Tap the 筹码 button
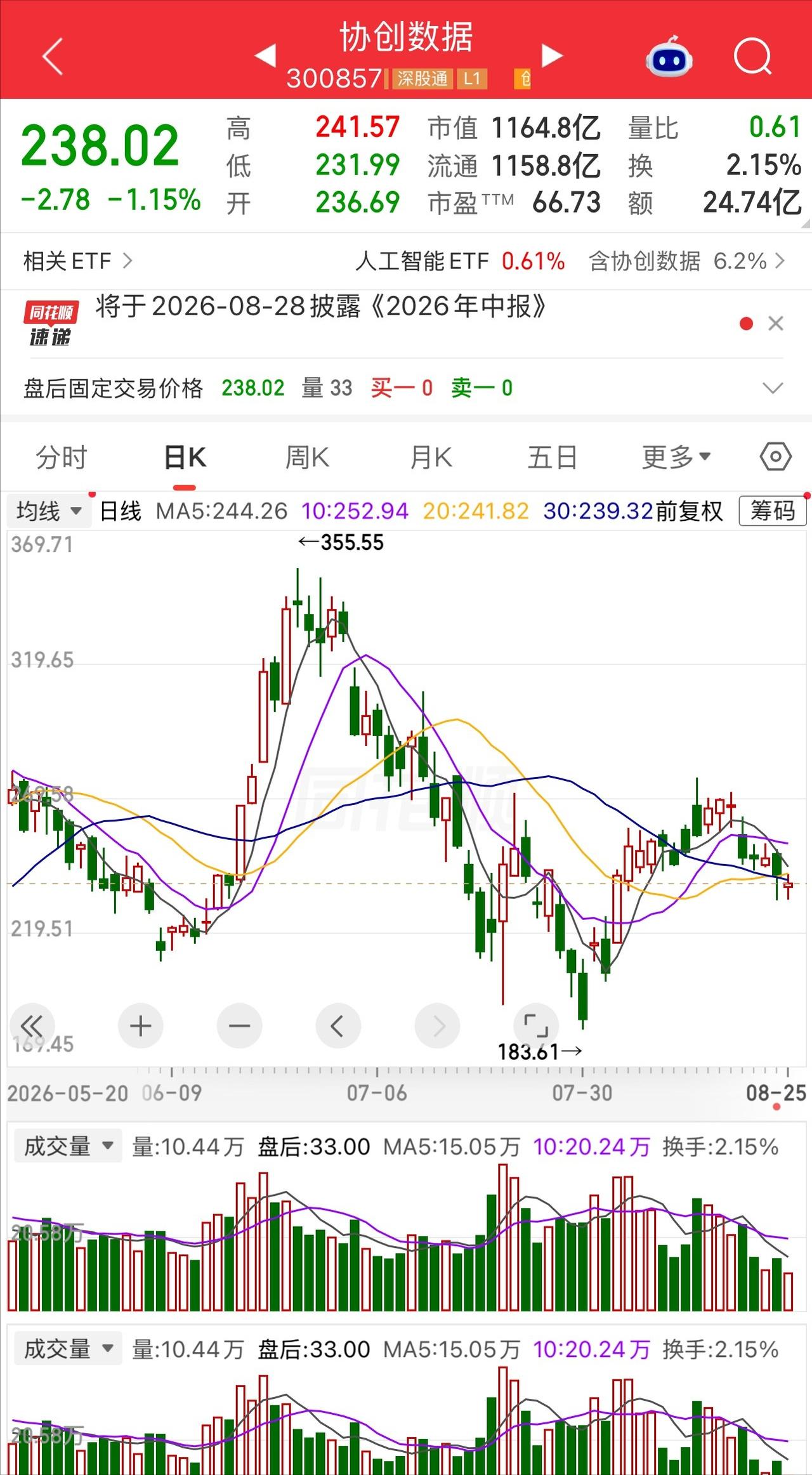 [x=773, y=511]
